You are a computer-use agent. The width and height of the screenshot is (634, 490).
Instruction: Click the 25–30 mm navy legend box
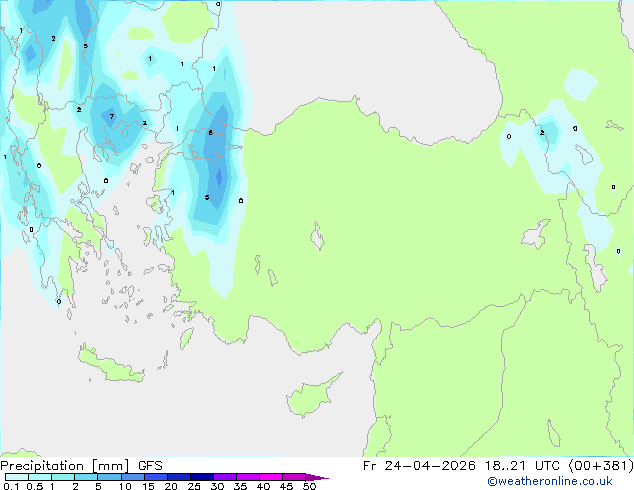pos(201,477)
